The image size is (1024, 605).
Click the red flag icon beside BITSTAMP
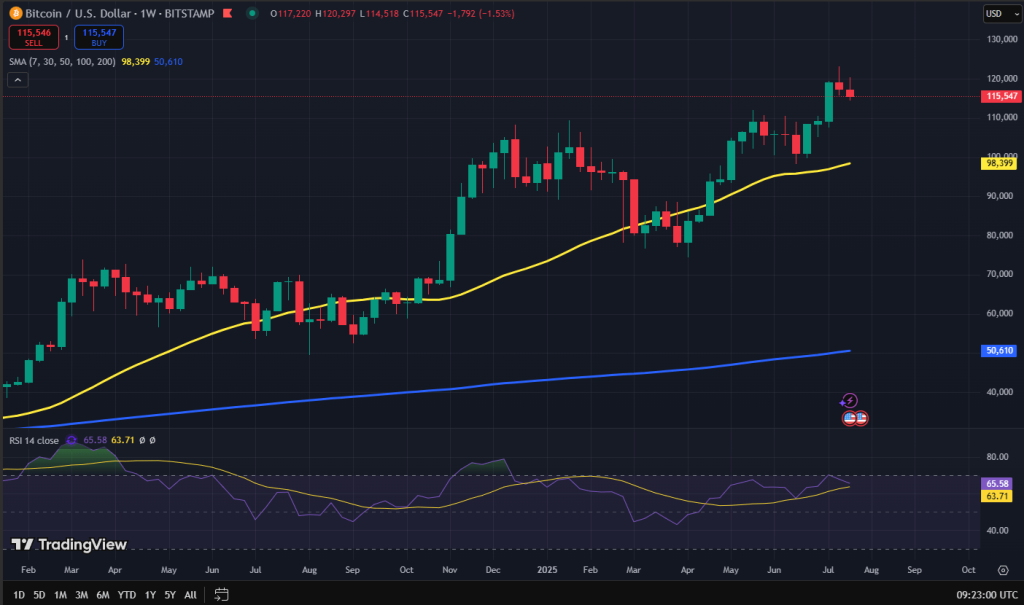point(226,13)
